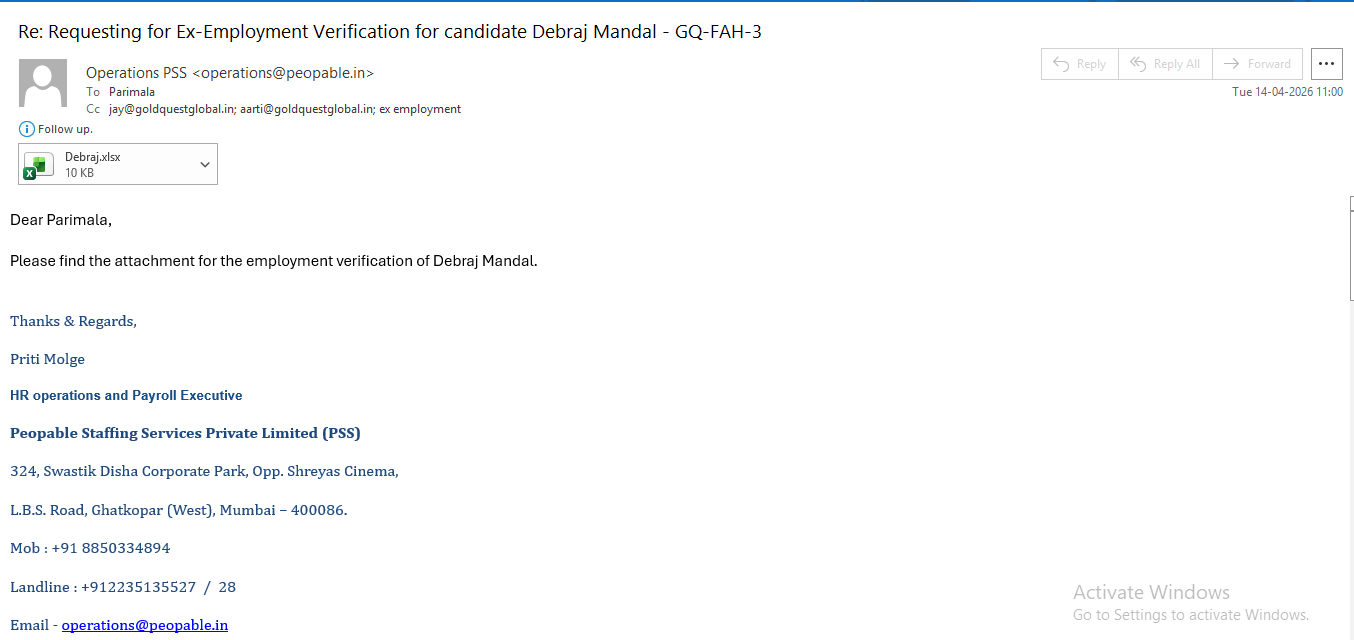Open the Debraj.xlsx attachment file name
1354x640 pixels.
[93, 157]
